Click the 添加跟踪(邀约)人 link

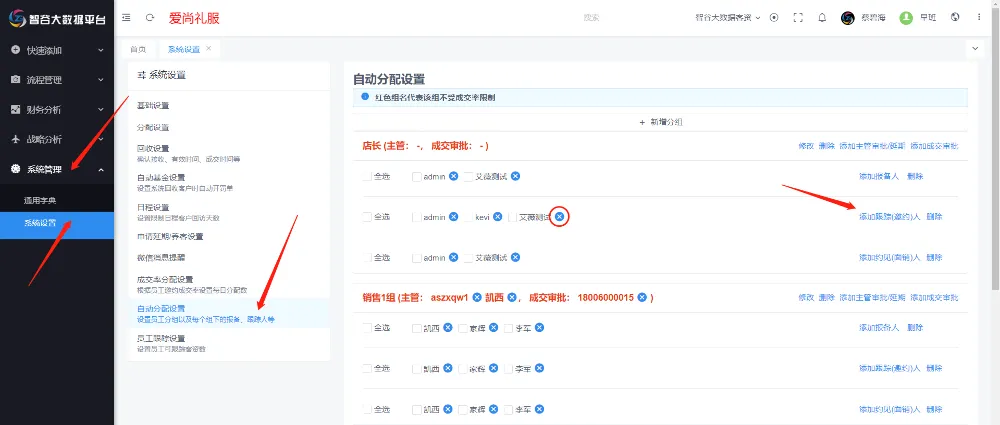(x=888, y=216)
